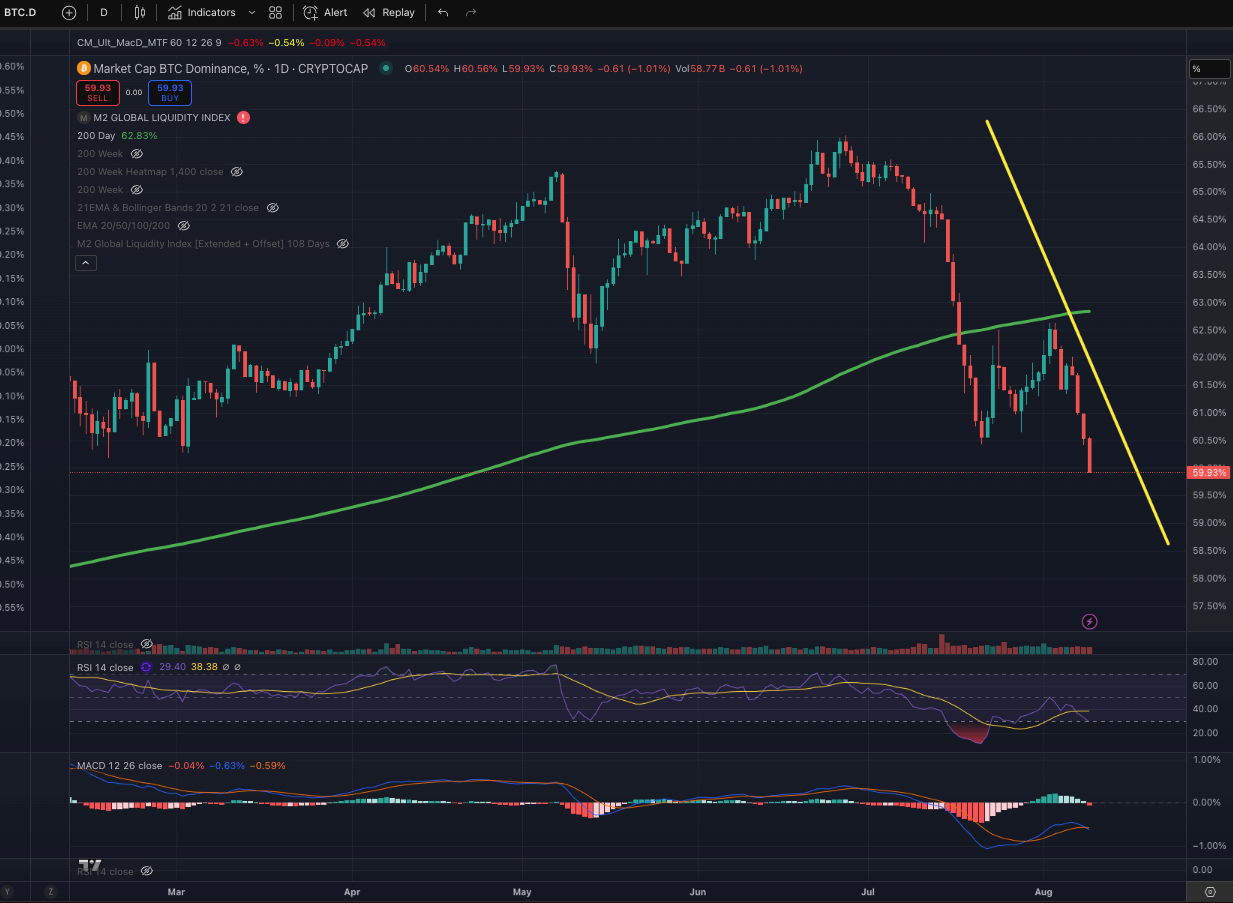Select the CM_Ult_MacD_MTF indicator legend
This screenshot has width=1233, height=903.
pos(149,42)
